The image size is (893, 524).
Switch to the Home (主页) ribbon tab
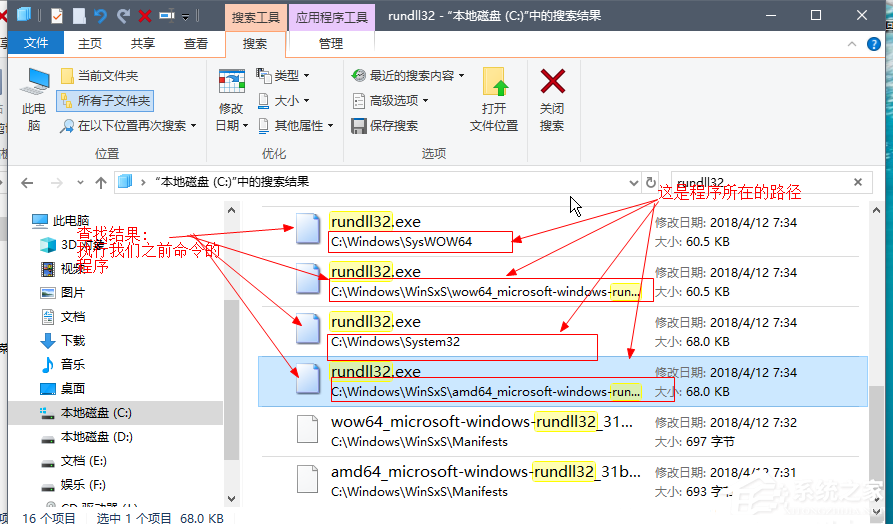tap(89, 43)
